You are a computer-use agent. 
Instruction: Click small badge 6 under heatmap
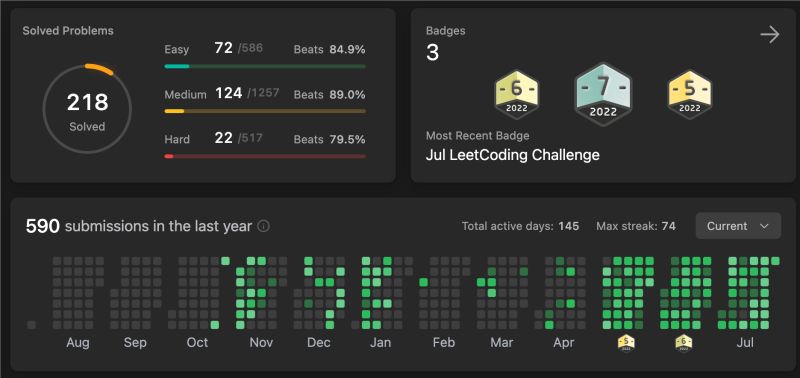point(683,343)
